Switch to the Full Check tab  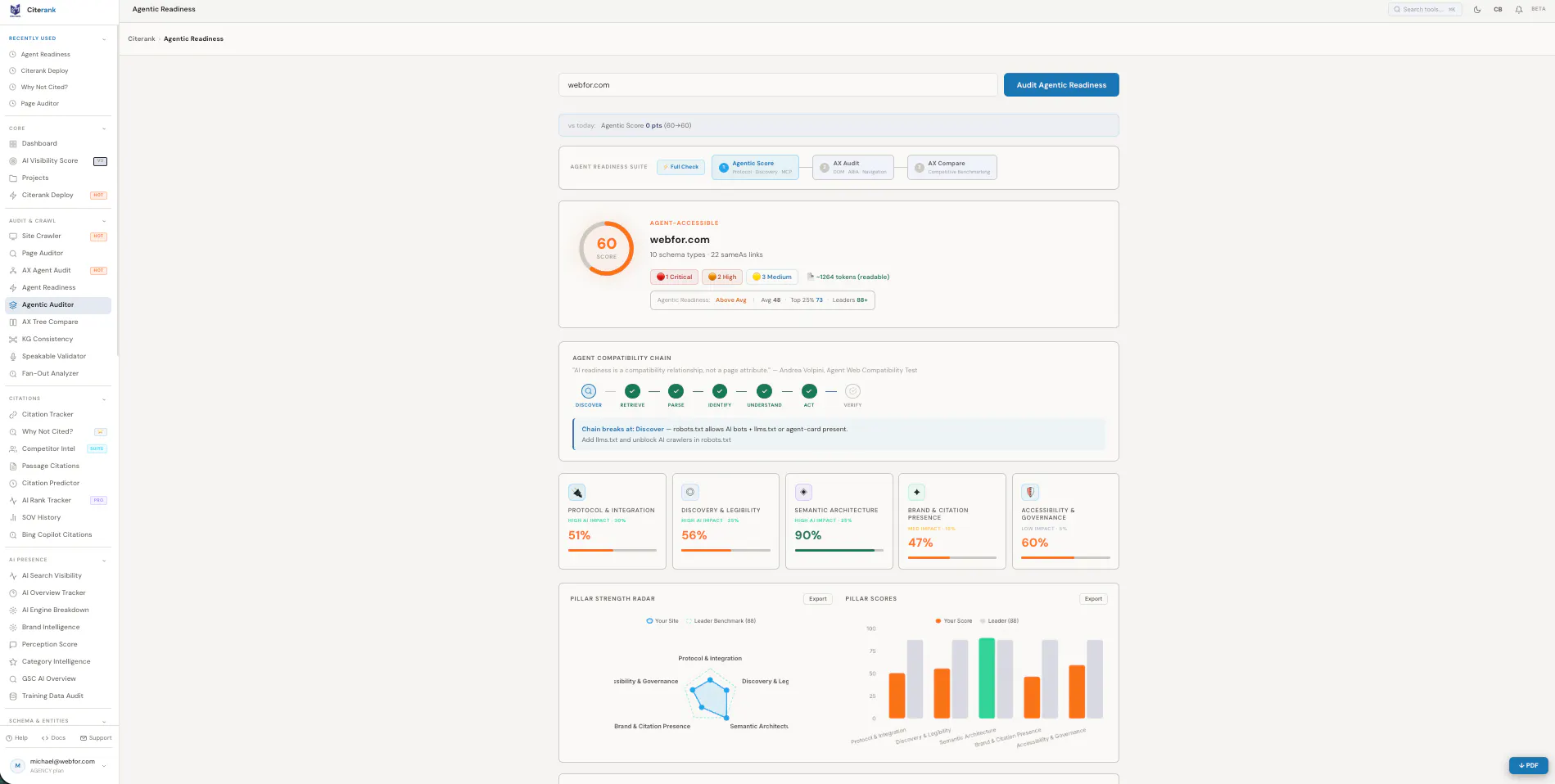click(681, 167)
